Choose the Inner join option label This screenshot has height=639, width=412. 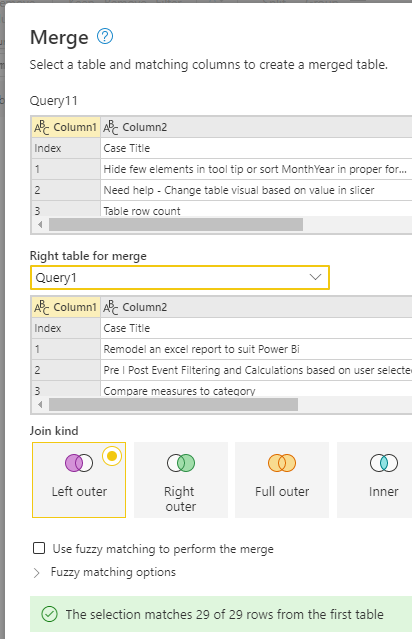[384, 491]
